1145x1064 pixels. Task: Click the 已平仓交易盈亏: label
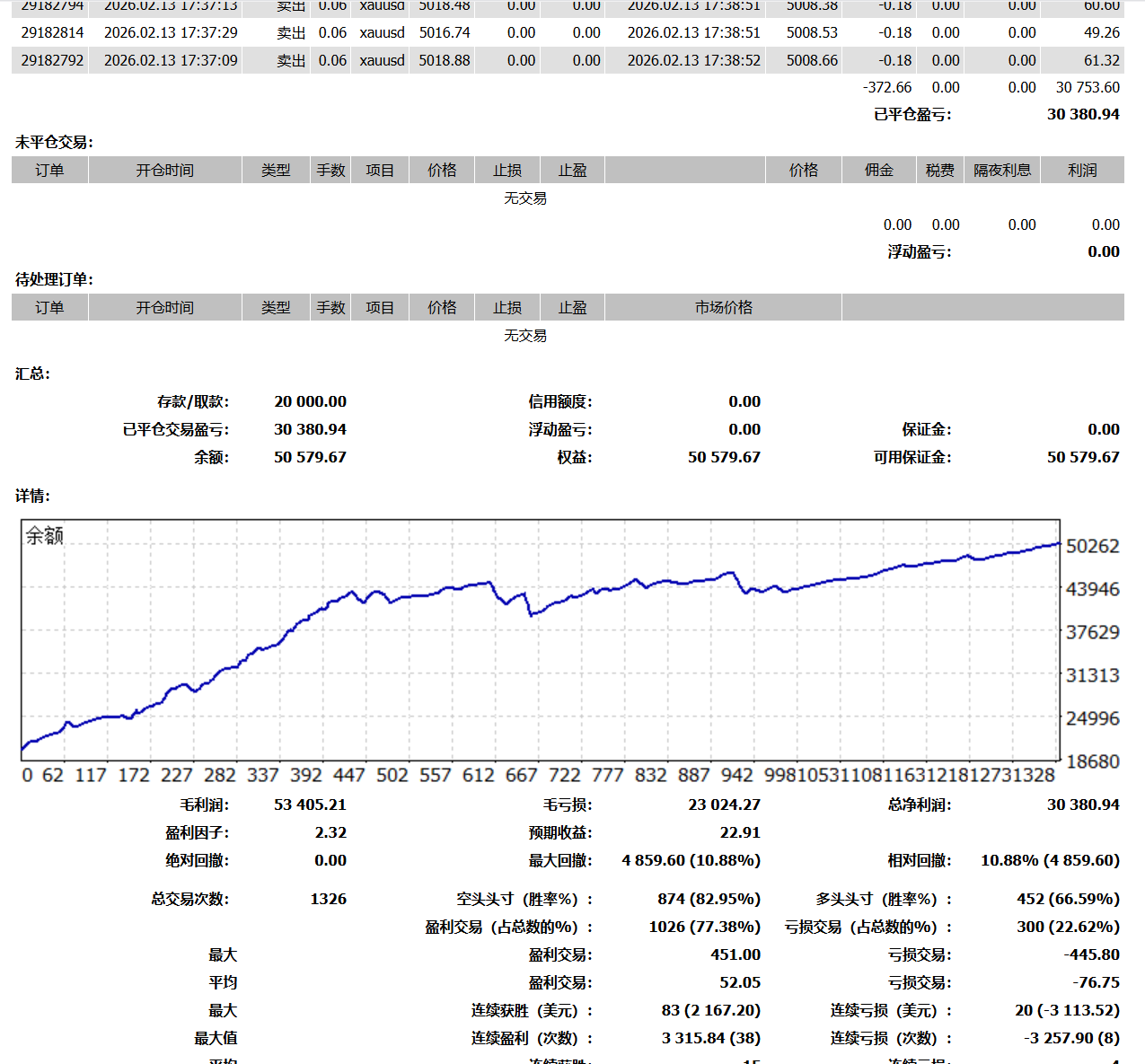point(176,429)
